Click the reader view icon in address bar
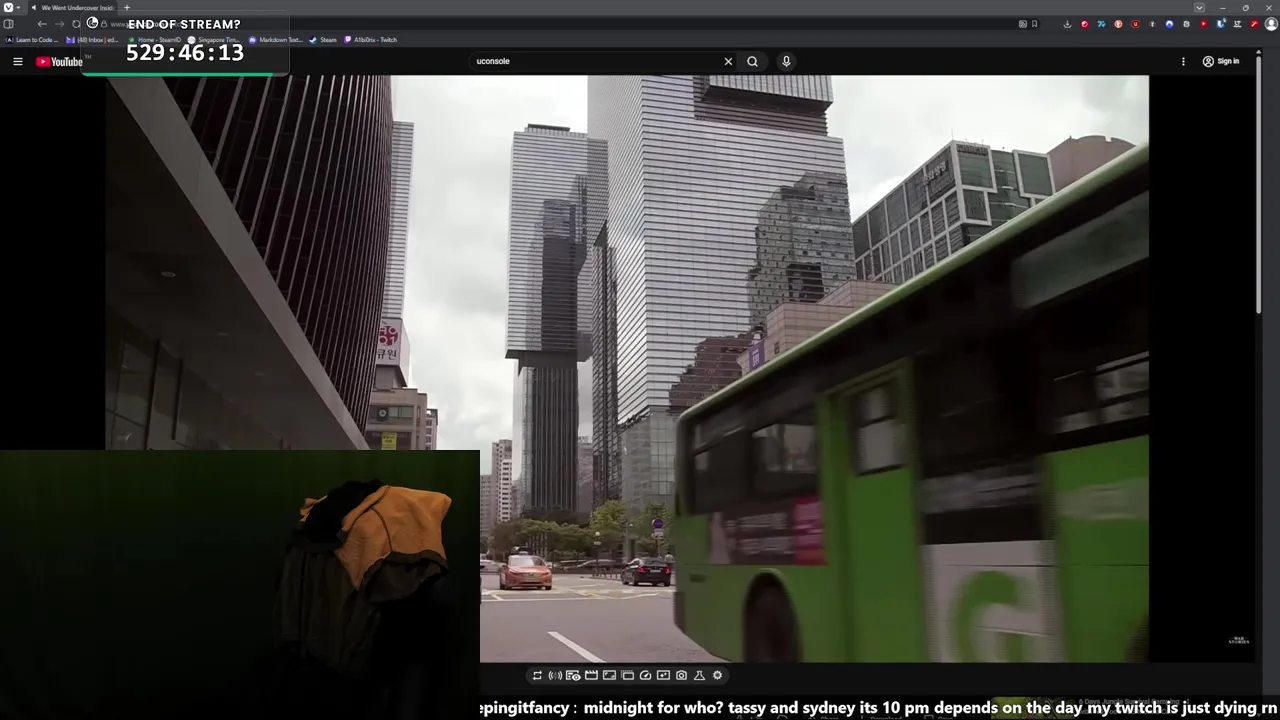Viewport: 1280px width, 720px height. (x=1022, y=24)
